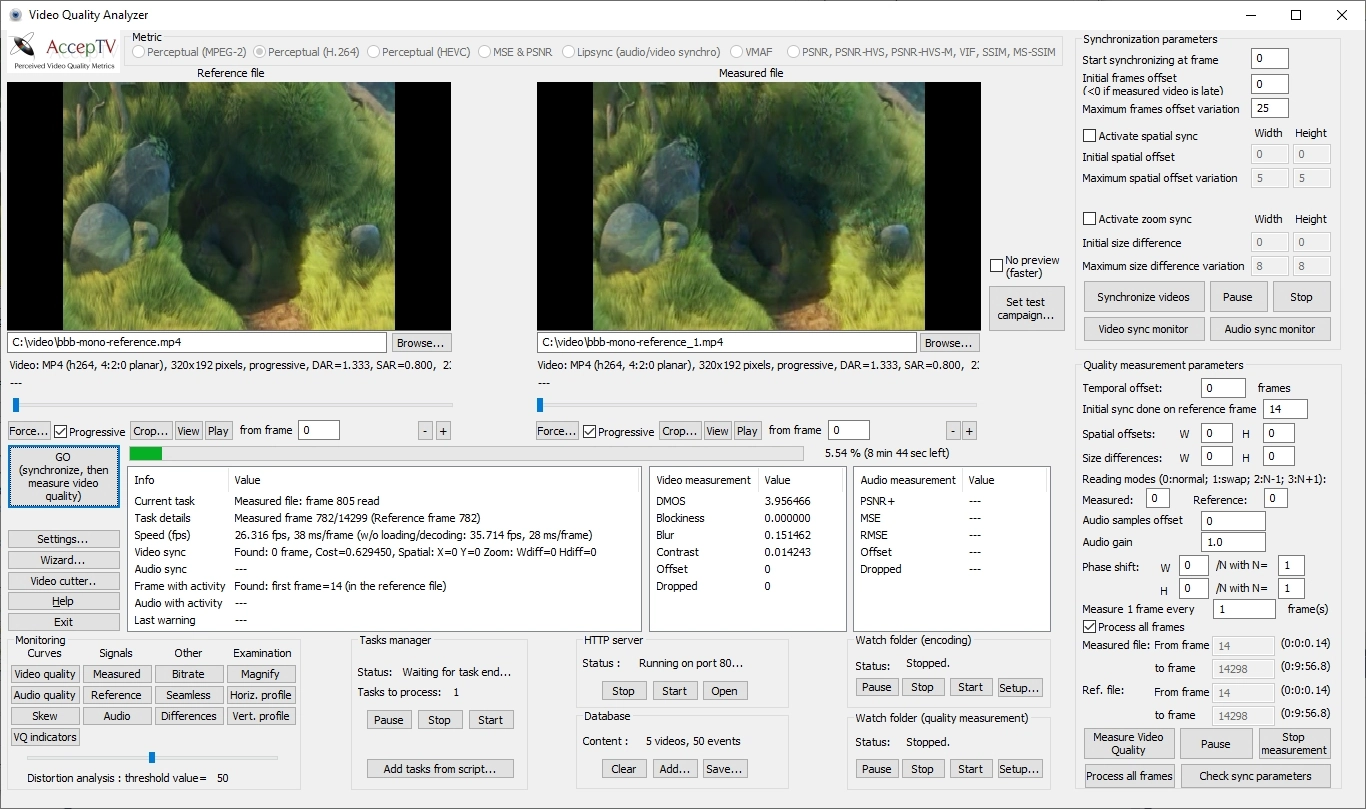Open Settings dialog
Viewport: 1366px width, 809px height.
click(63, 539)
